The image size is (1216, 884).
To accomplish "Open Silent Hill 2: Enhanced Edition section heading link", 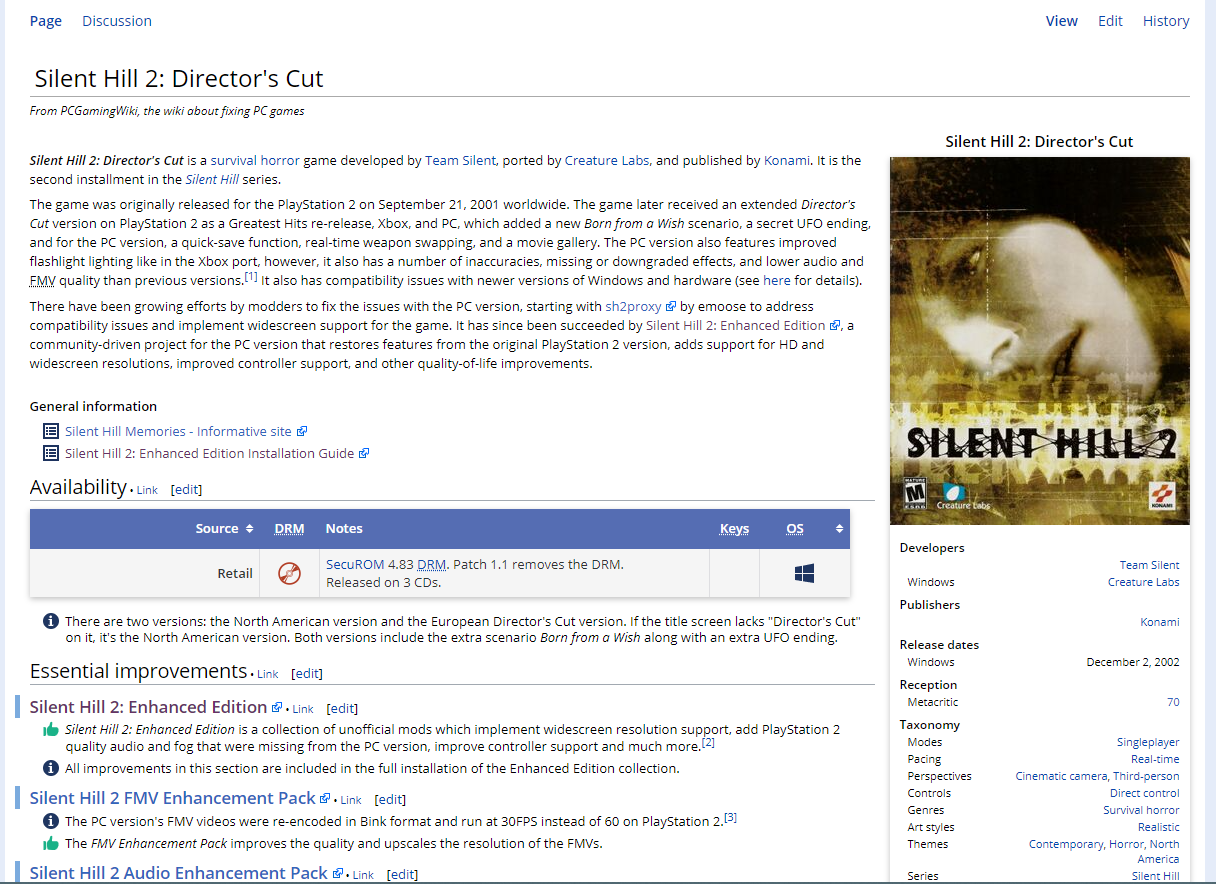I will pos(148,707).
